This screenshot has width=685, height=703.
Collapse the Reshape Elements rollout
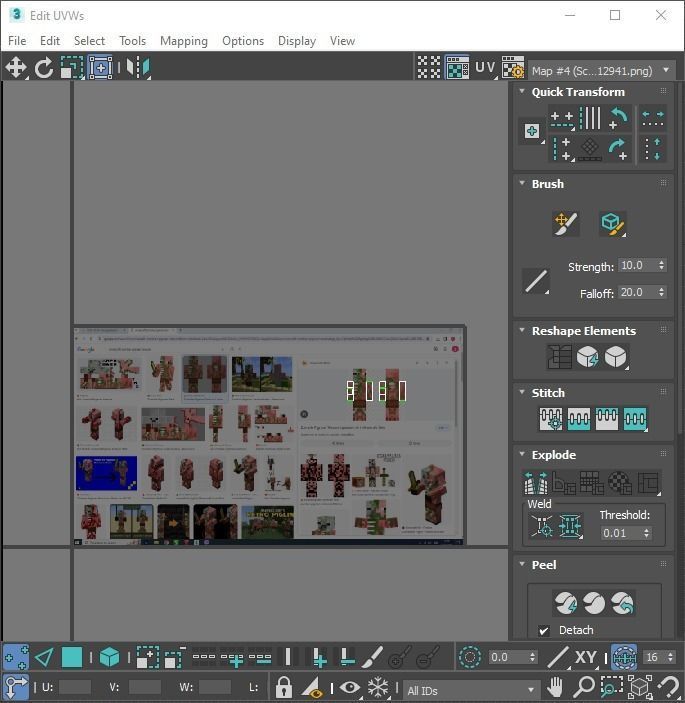click(522, 330)
